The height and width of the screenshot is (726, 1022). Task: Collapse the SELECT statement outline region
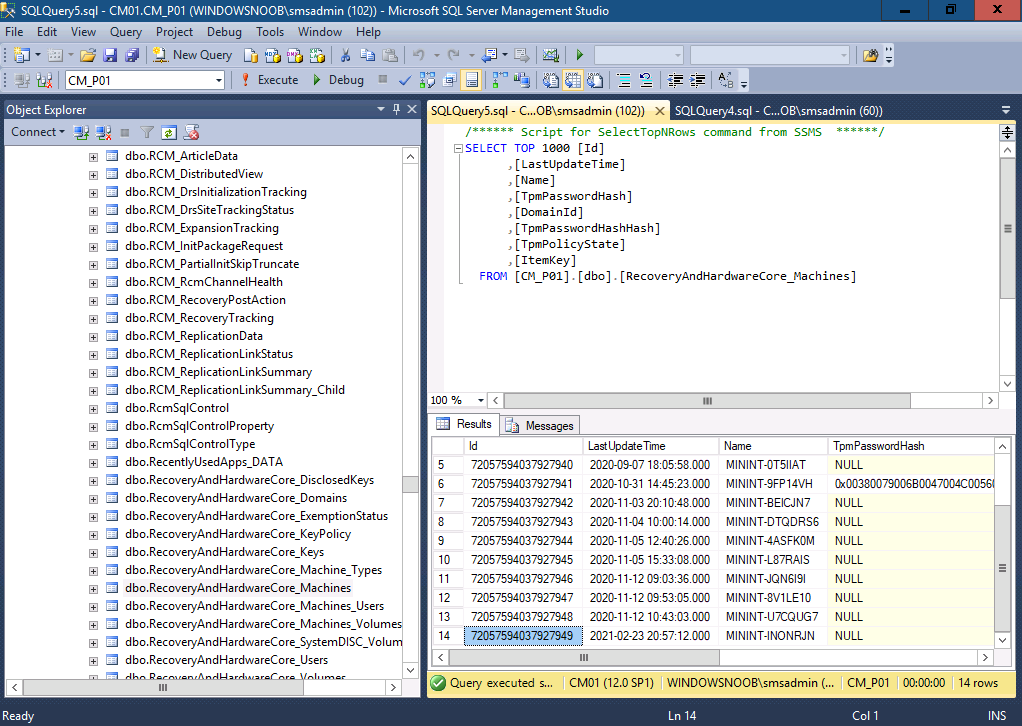tap(458, 149)
